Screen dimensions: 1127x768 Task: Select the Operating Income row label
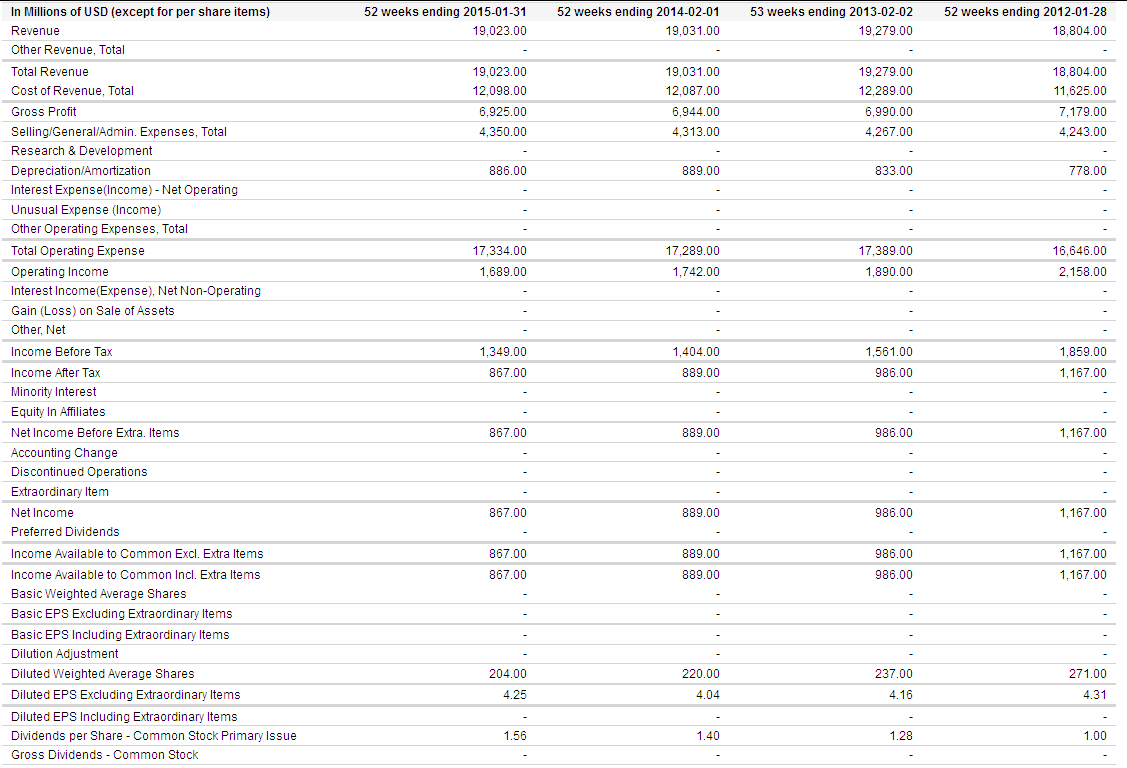tap(60, 272)
